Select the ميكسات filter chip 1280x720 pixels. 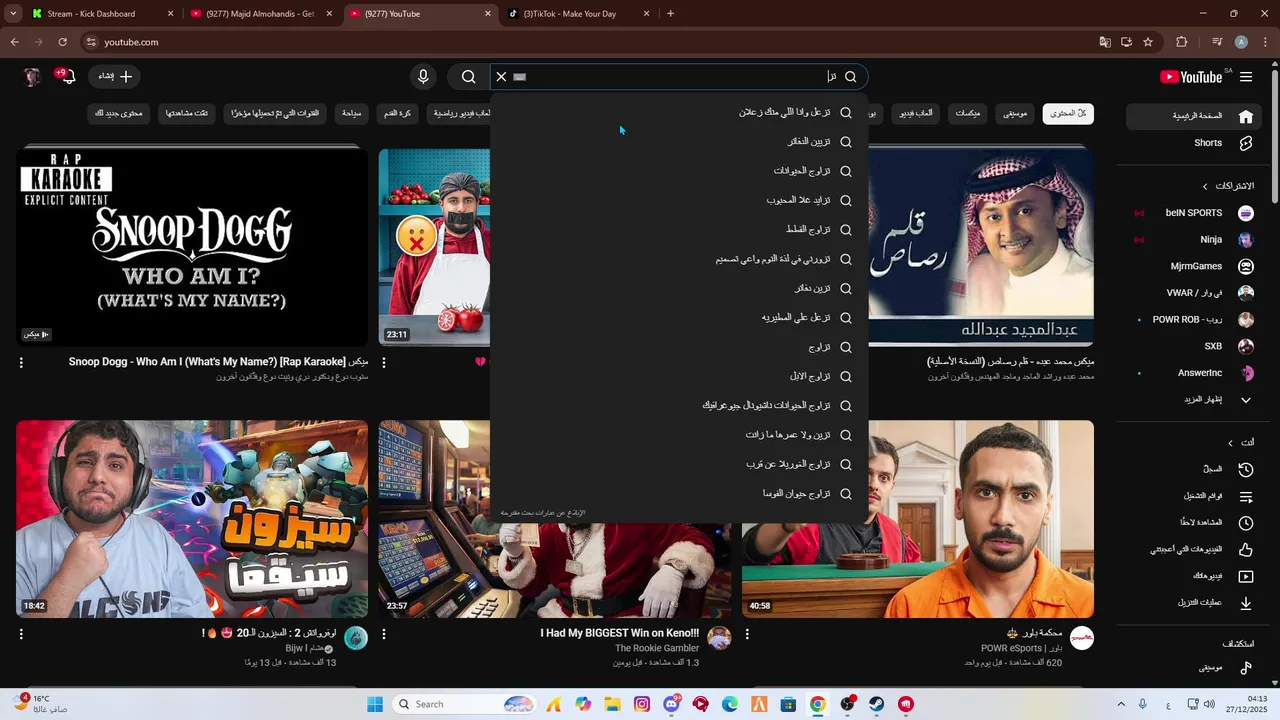click(968, 113)
